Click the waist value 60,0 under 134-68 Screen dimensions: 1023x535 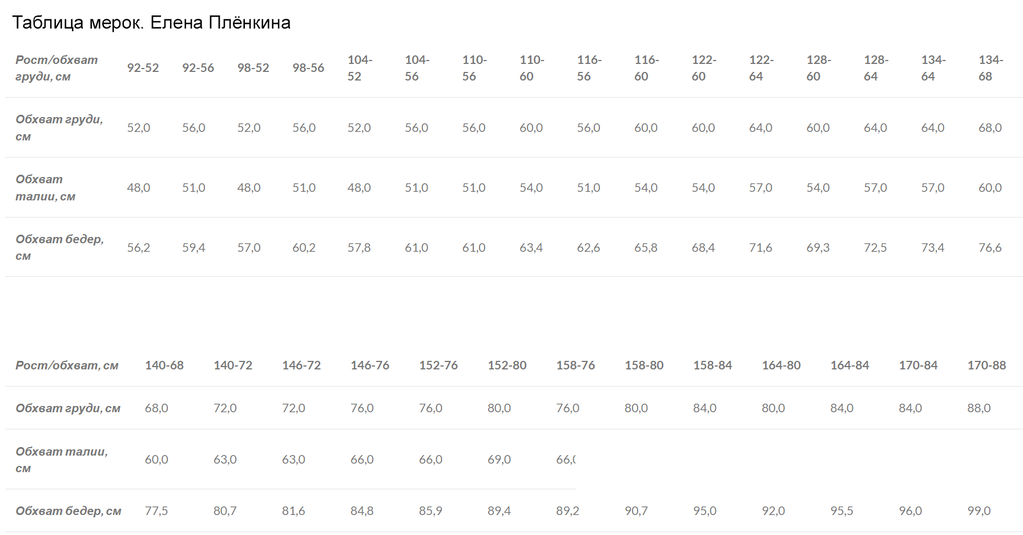[990, 188]
